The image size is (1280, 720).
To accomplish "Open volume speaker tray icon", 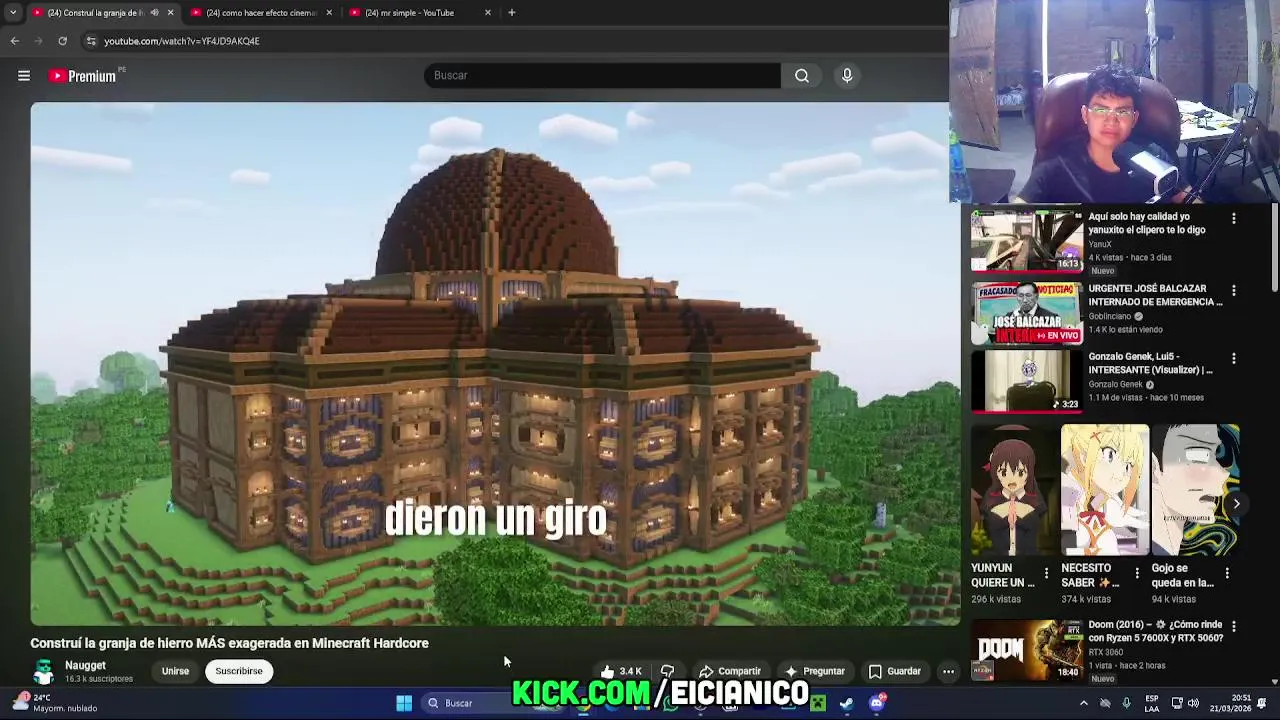I will pos(1193,703).
